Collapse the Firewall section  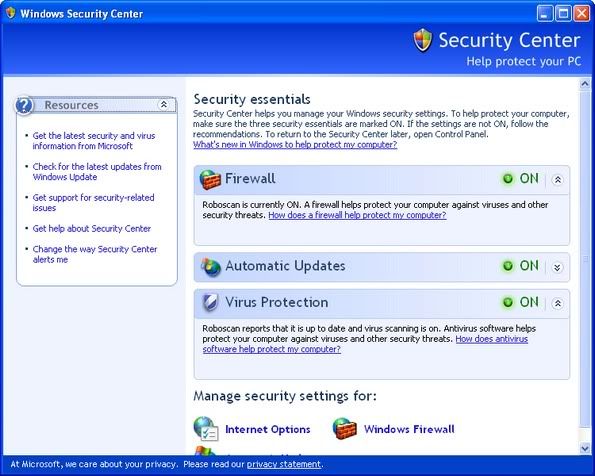[x=557, y=180]
